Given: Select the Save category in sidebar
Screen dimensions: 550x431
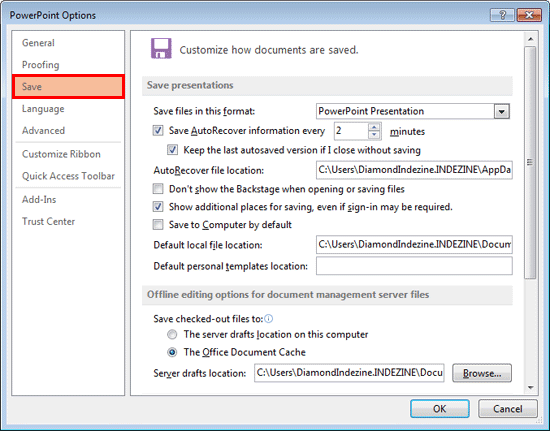Looking at the screenshot, I should [68, 87].
